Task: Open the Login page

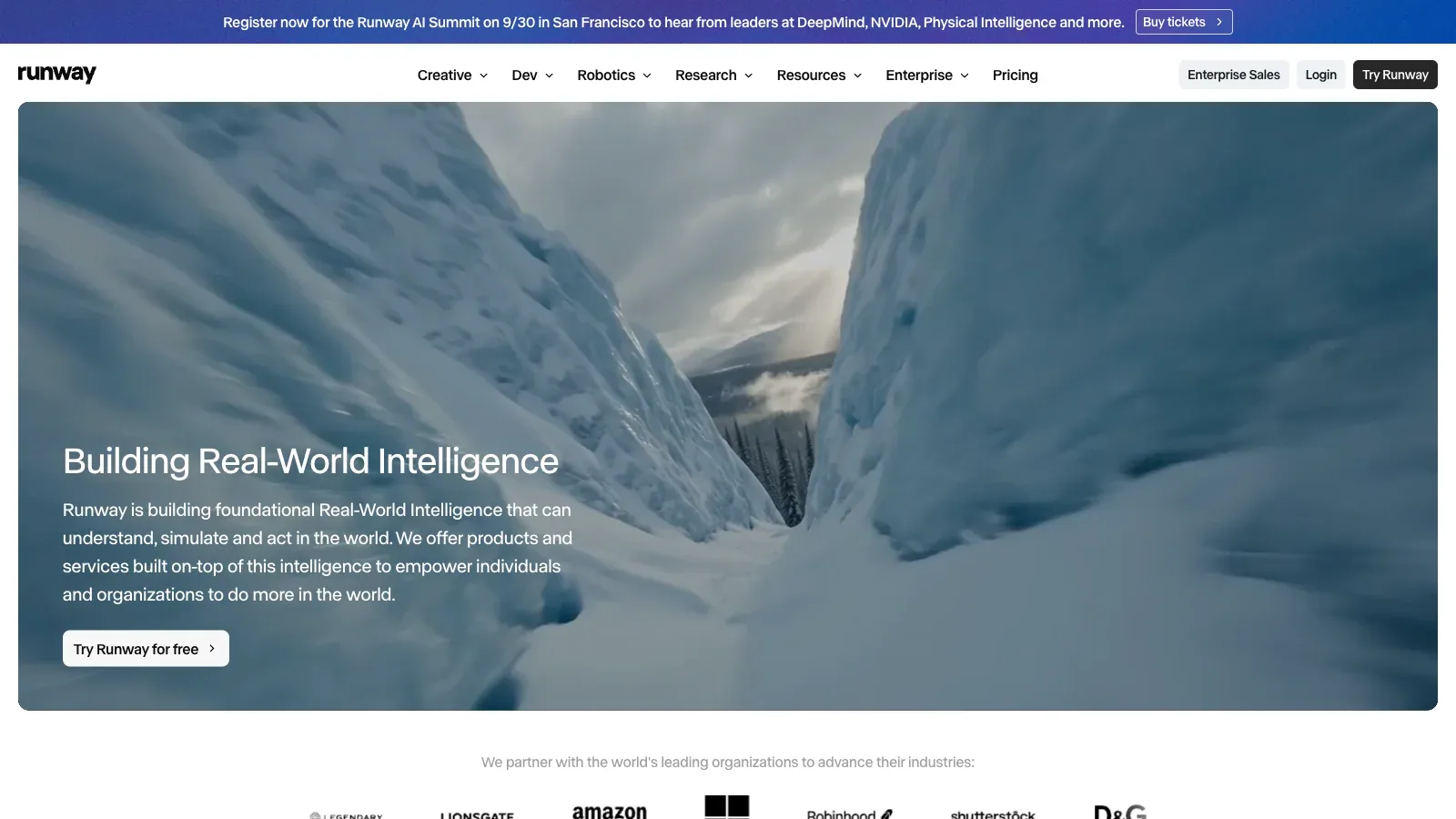Action: [x=1320, y=75]
